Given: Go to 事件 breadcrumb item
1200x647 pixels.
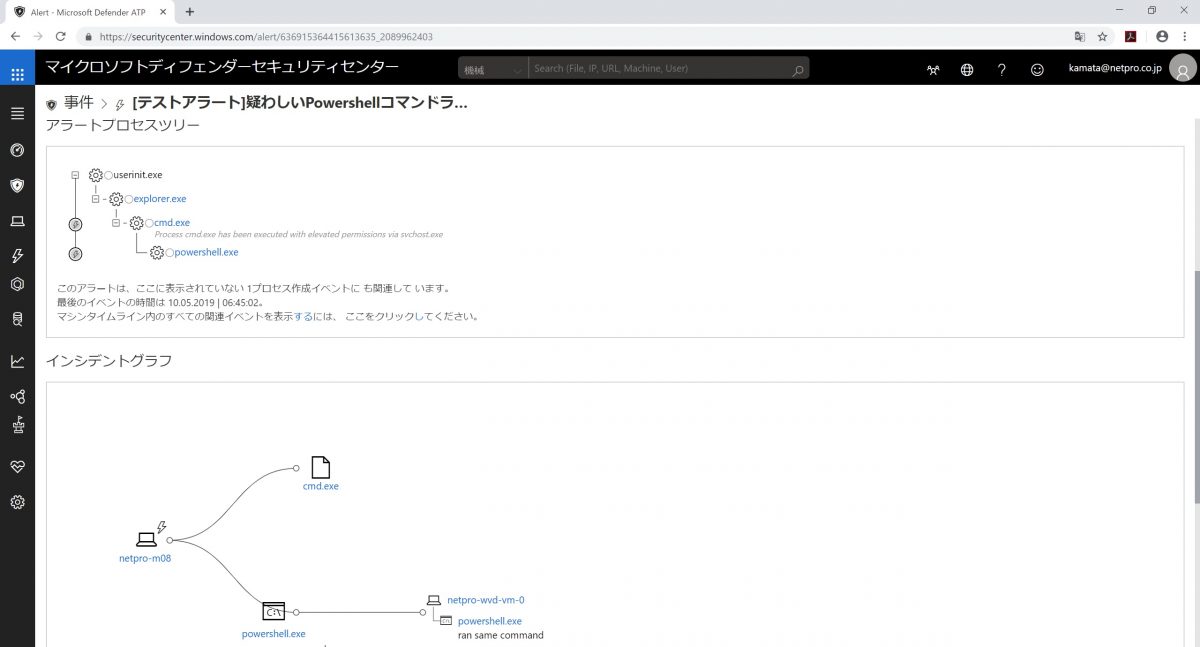Looking at the screenshot, I should point(78,103).
